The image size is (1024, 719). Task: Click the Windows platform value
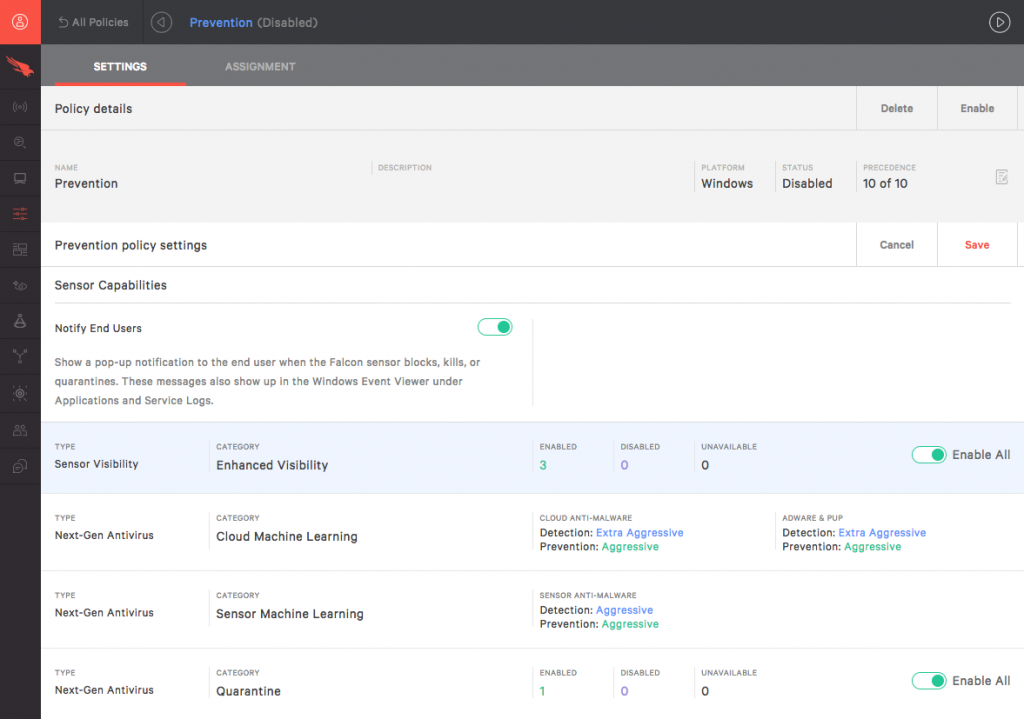click(x=727, y=184)
